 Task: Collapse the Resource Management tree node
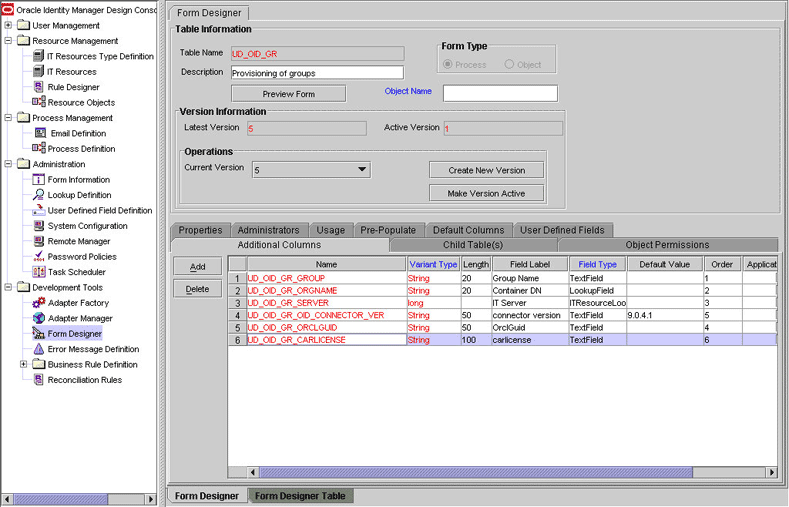8,40
